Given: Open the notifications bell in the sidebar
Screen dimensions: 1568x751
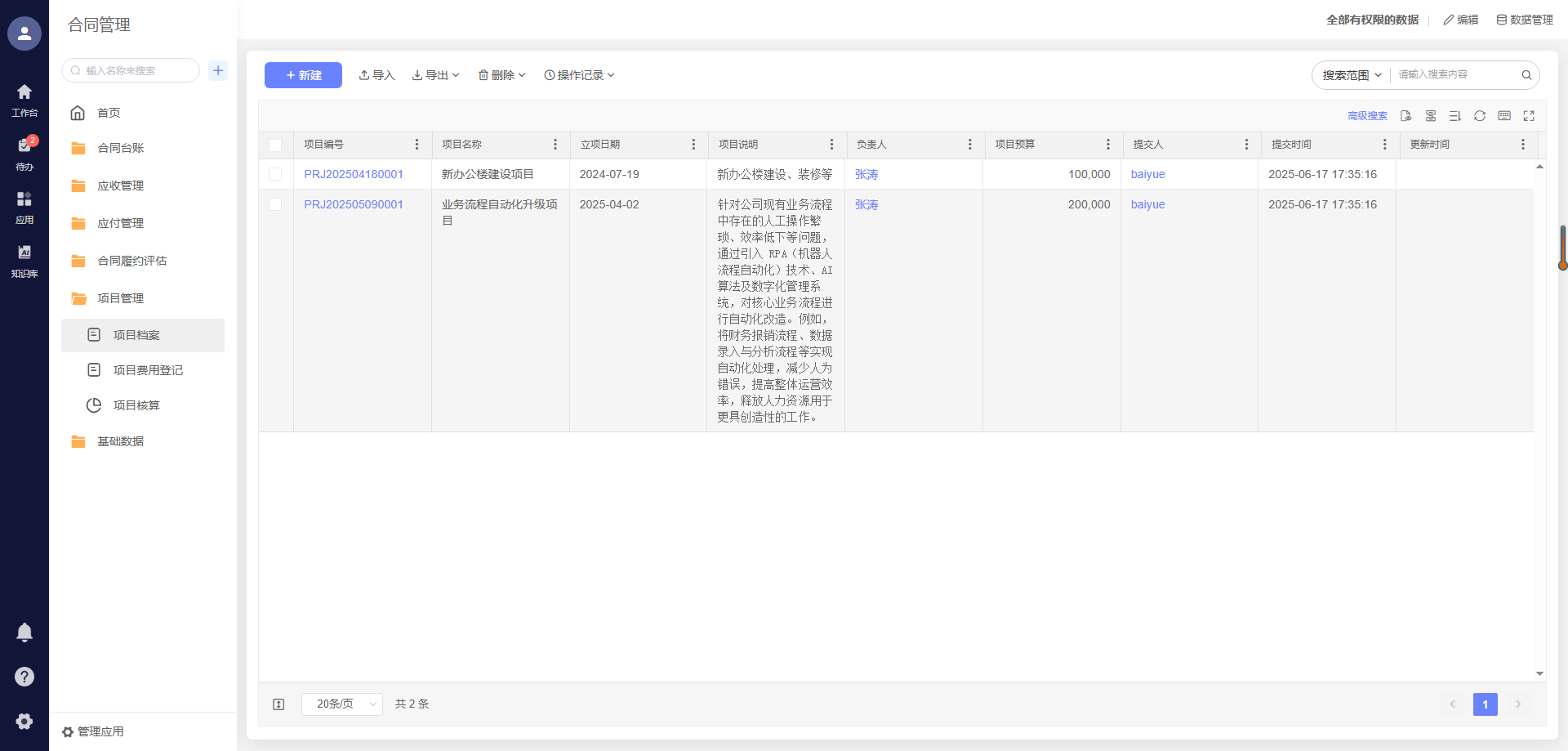Looking at the screenshot, I should coord(24,633).
